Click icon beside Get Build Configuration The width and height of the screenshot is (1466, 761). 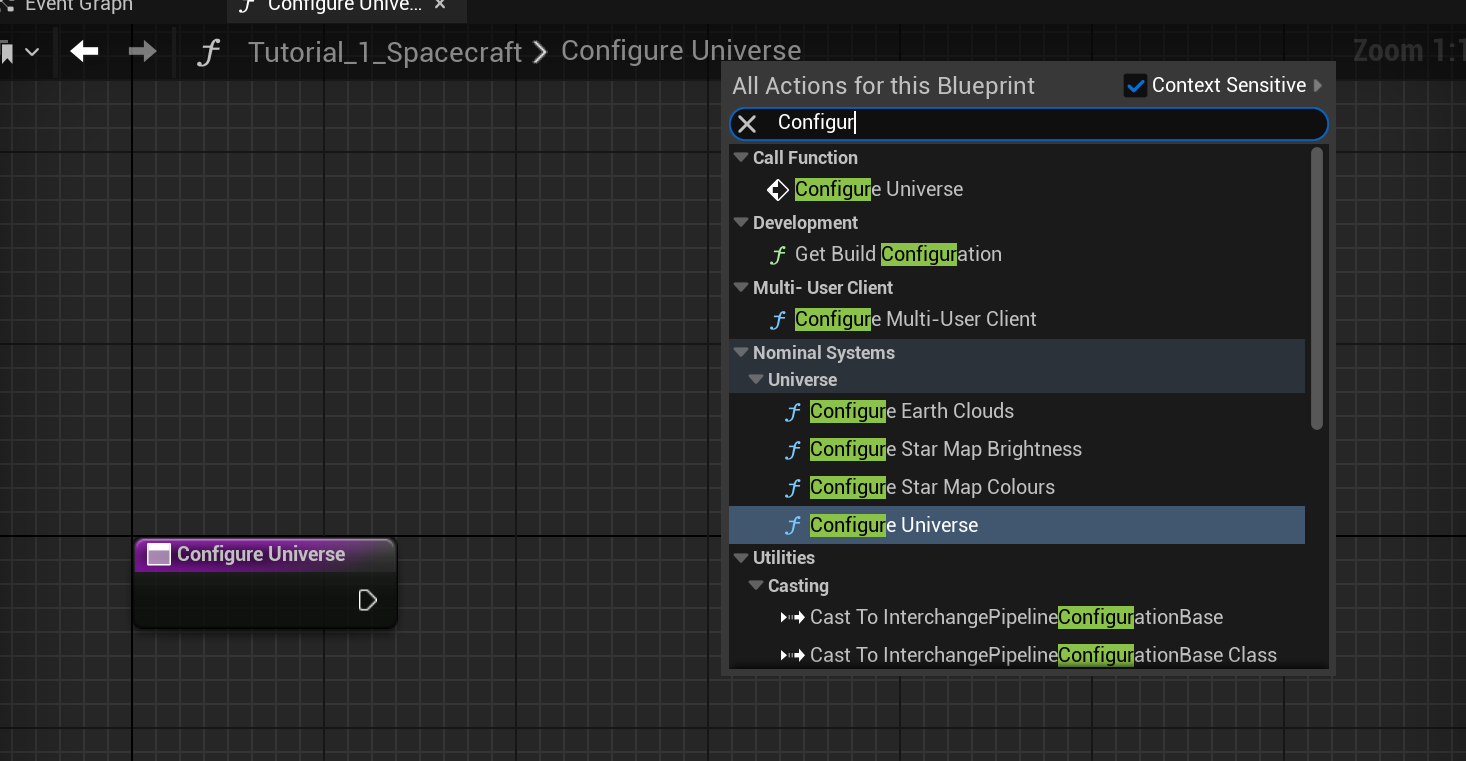point(778,255)
